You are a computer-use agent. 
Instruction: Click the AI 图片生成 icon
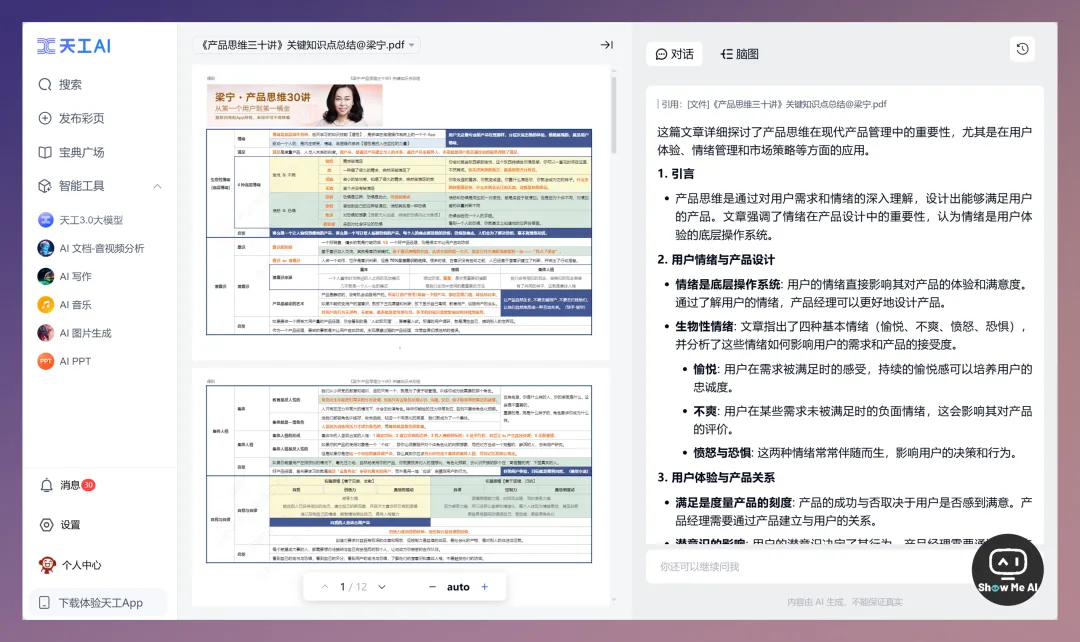pos(45,333)
